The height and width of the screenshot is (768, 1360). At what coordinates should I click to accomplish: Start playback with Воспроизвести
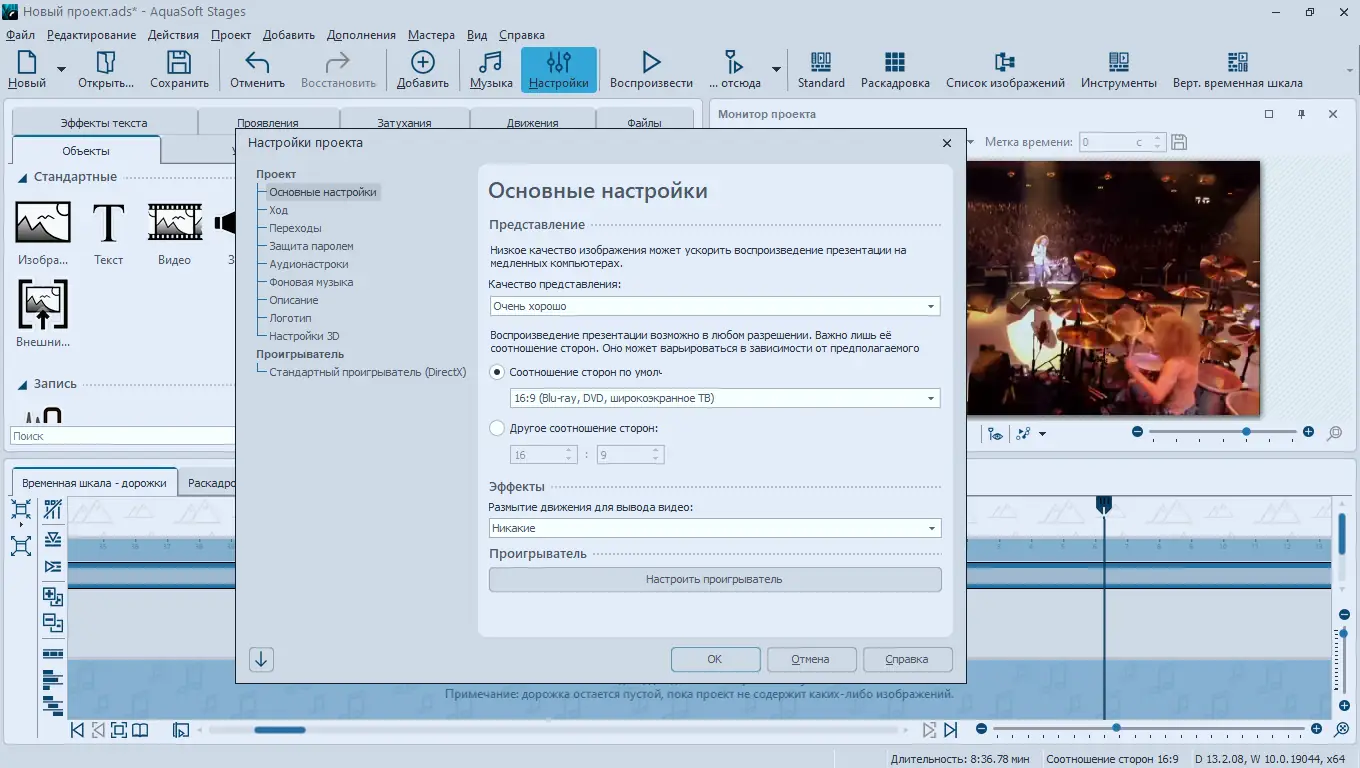click(x=651, y=70)
